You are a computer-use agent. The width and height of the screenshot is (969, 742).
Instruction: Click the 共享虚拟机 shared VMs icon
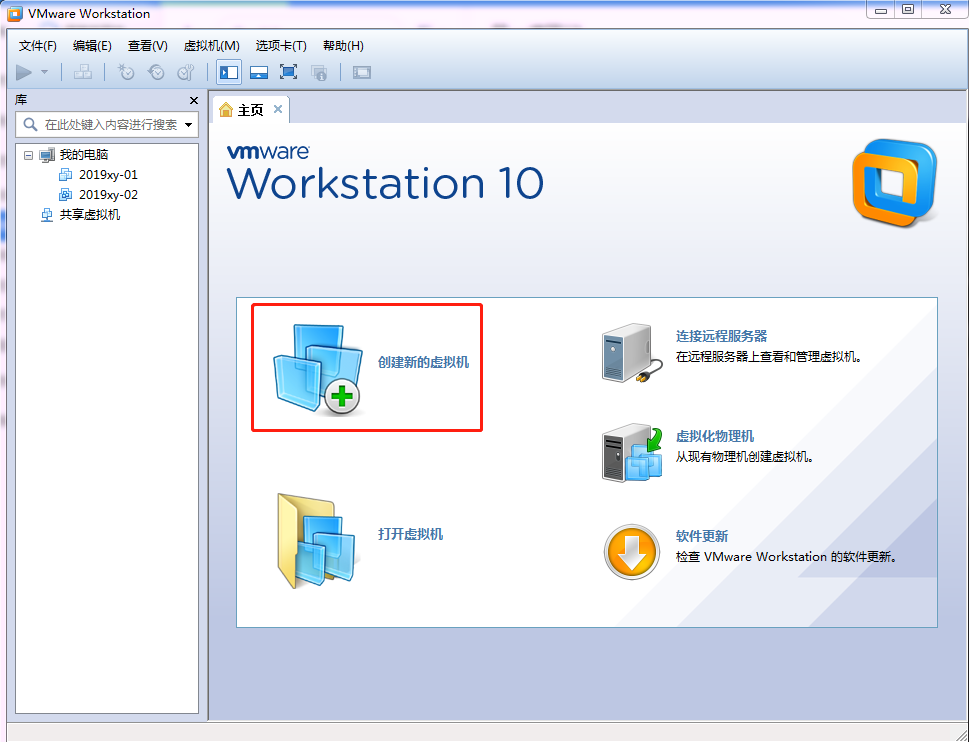coord(47,215)
